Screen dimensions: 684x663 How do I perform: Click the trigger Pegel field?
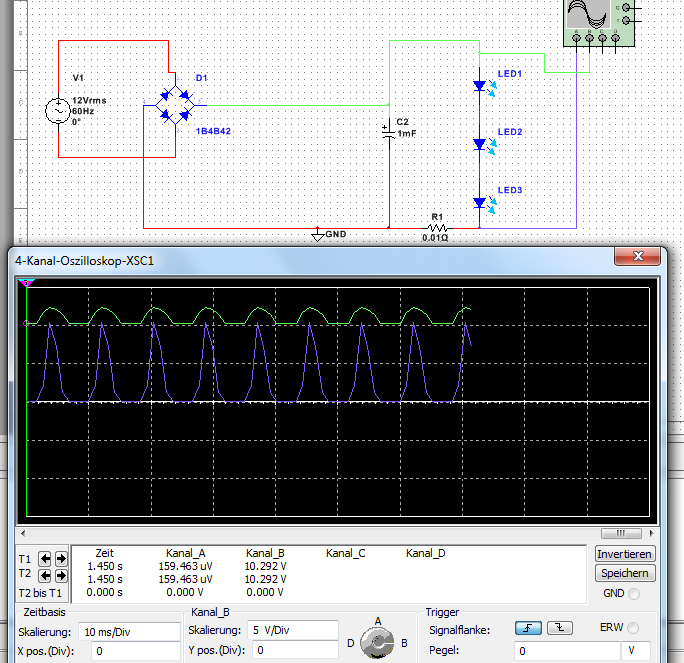[567, 651]
